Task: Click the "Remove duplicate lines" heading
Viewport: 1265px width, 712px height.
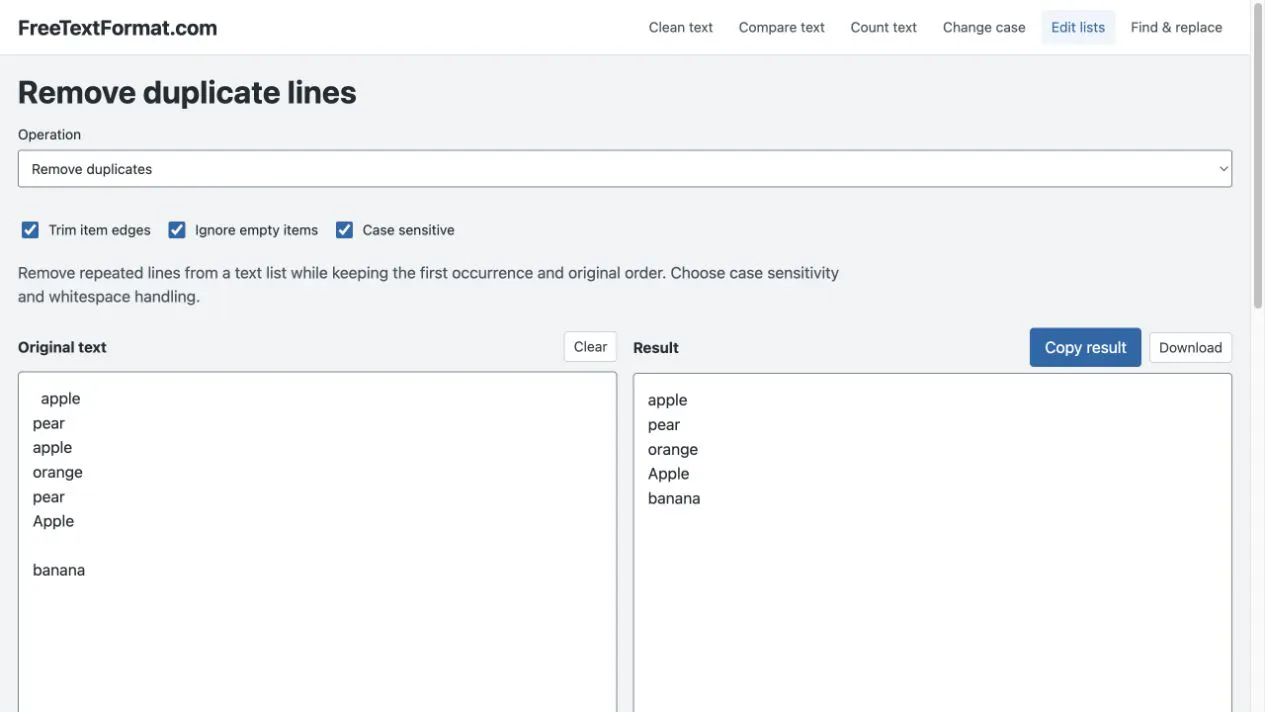Action: [187, 92]
